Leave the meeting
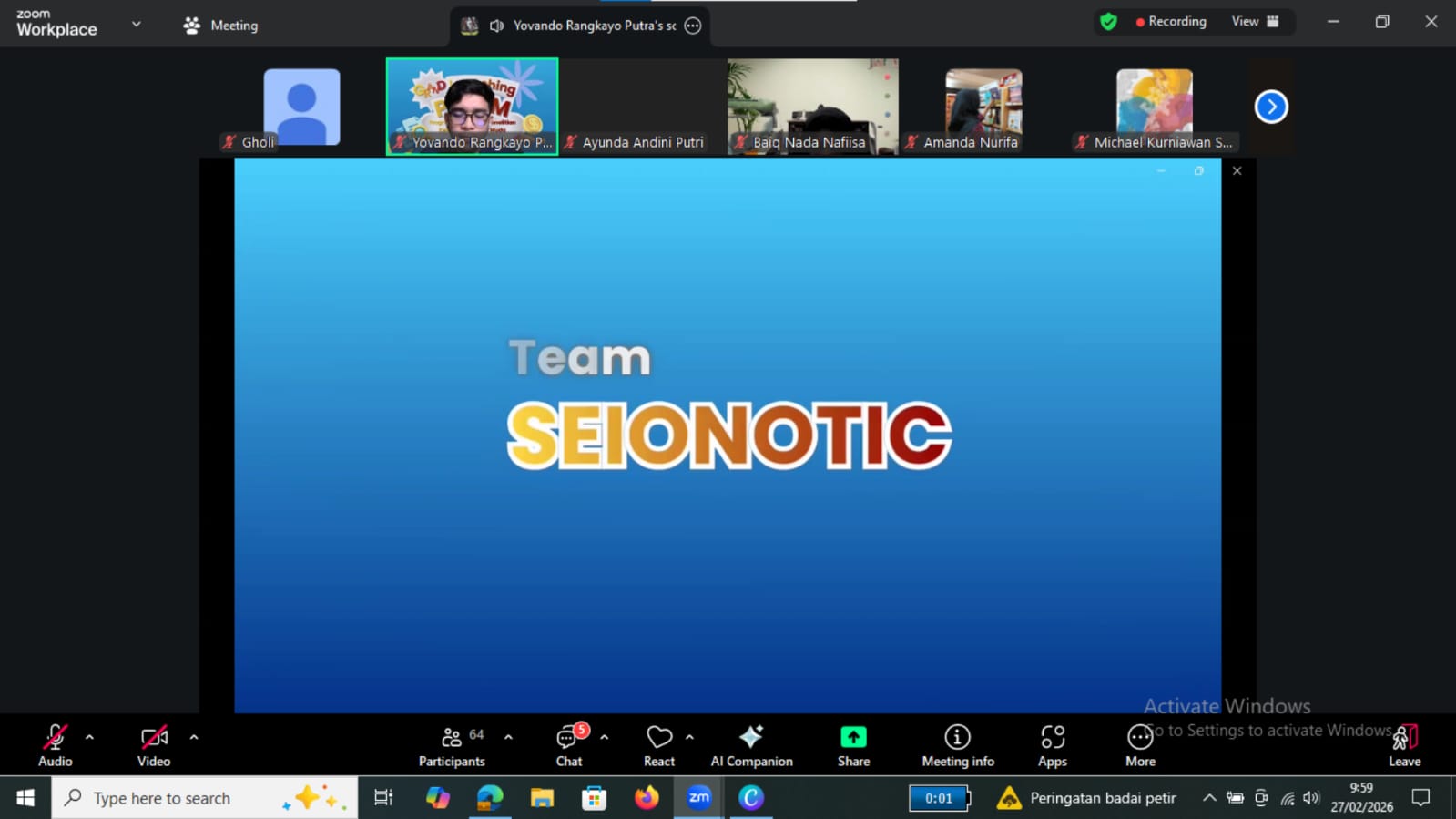Image resolution: width=1456 pixels, height=819 pixels. 1404,745
